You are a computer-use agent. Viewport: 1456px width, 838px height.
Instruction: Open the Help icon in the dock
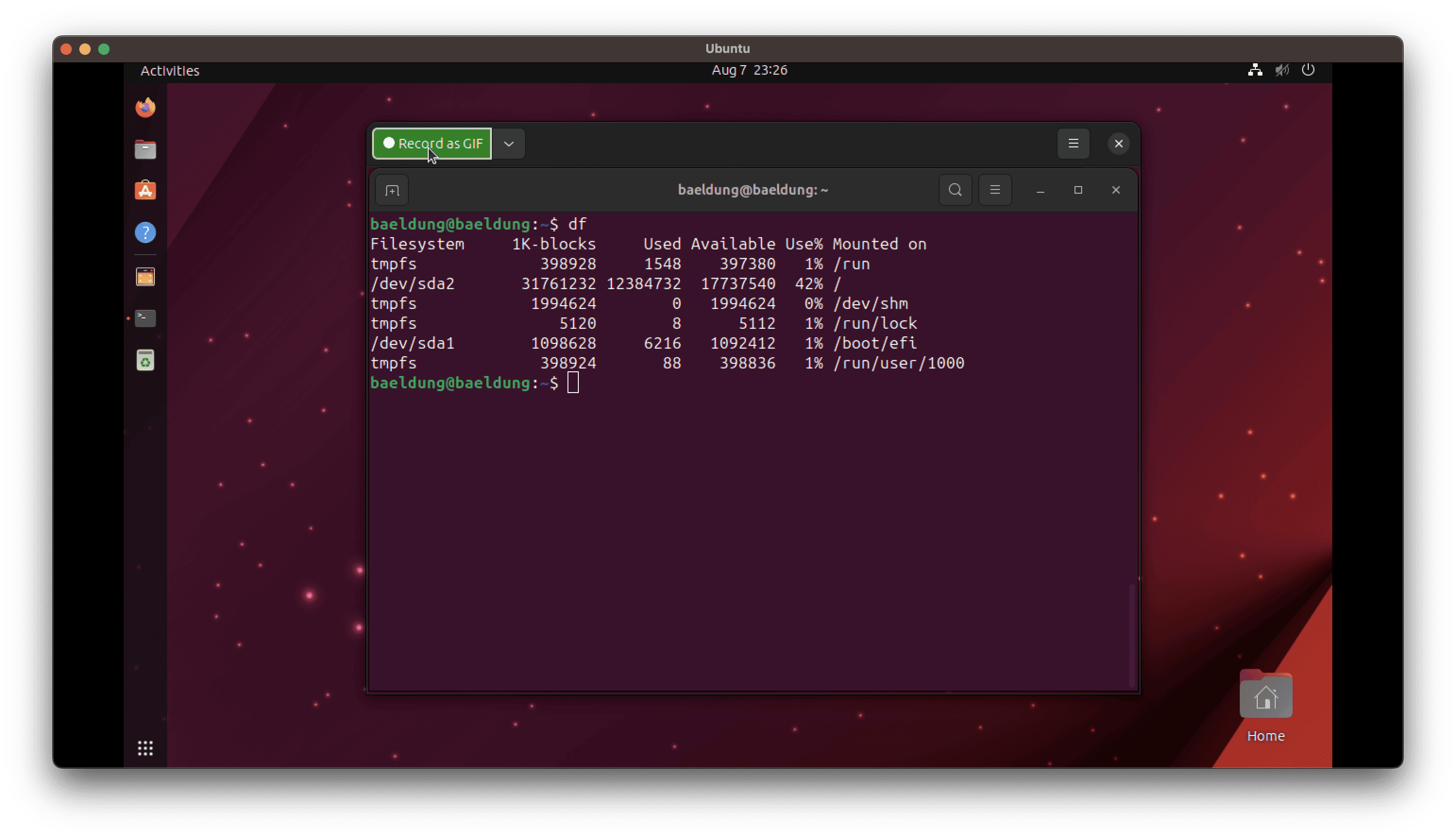[146, 232]
